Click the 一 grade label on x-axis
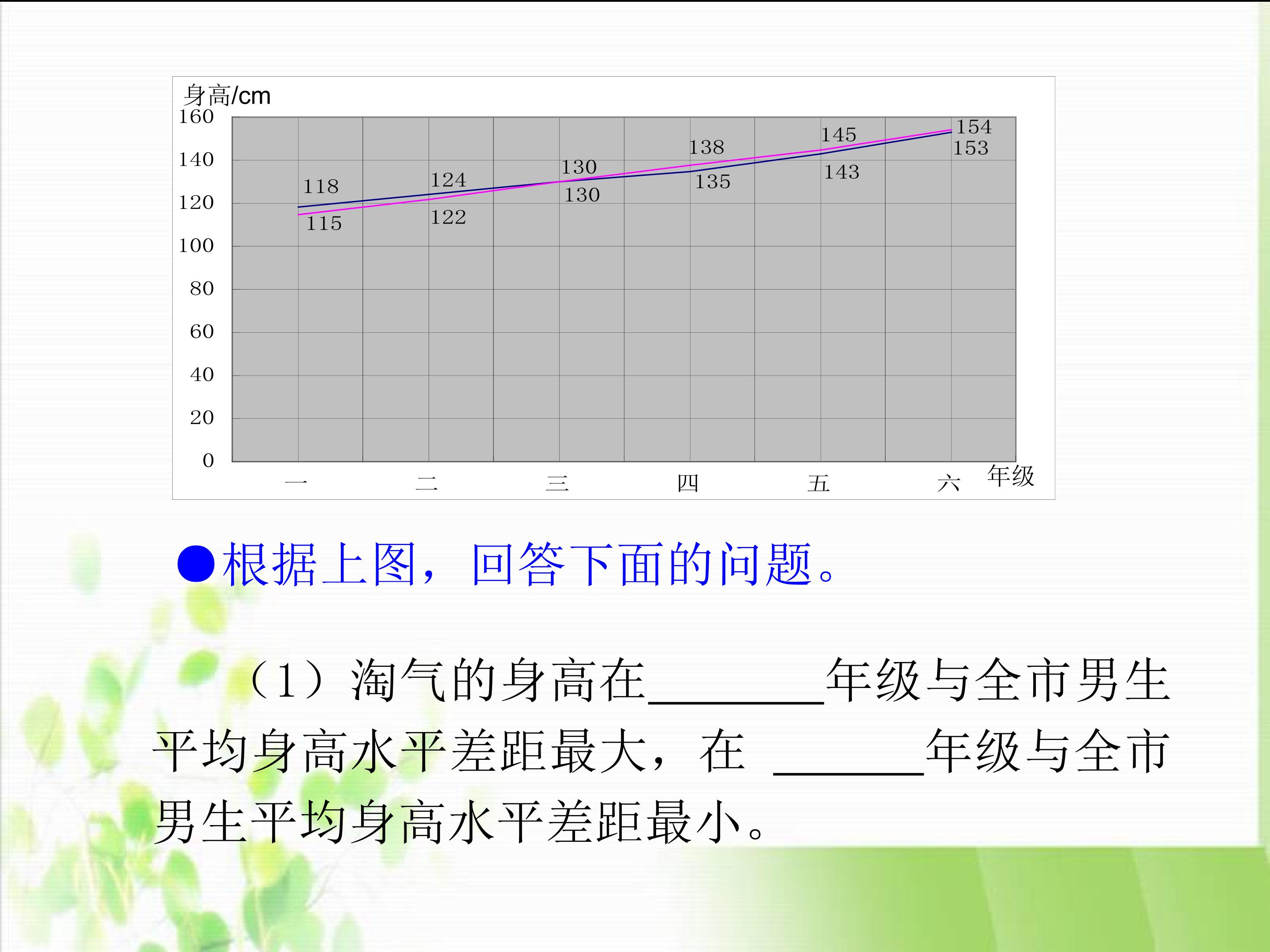This screenshot has width=1270, height=952. 296,483
